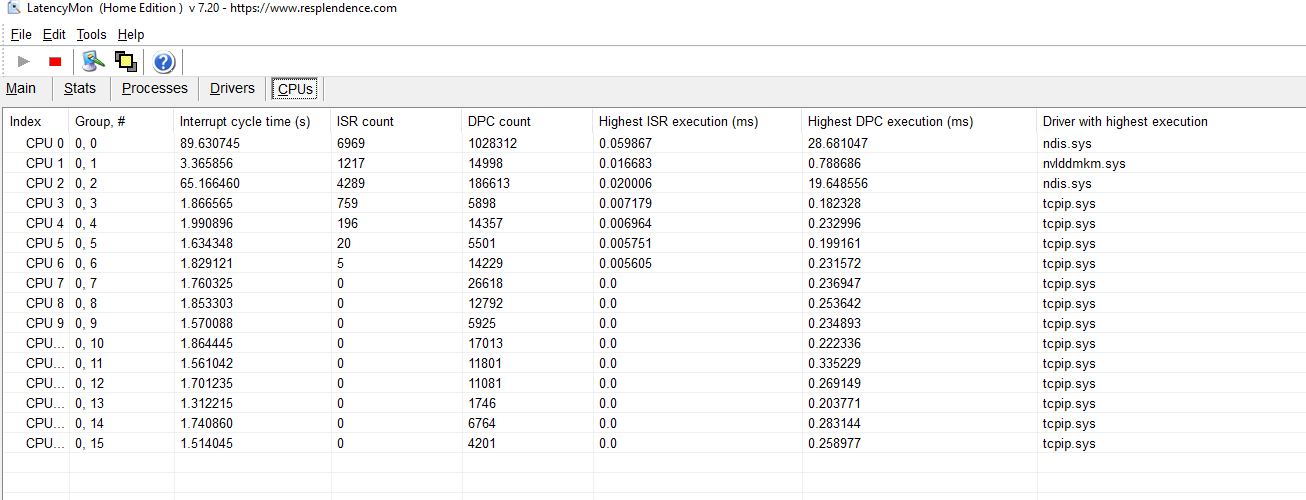Click the ndis.sys cell in CPU 2 row
Screen dimensions: 1306x500
pyautogui.click(x=1067, y=183)
